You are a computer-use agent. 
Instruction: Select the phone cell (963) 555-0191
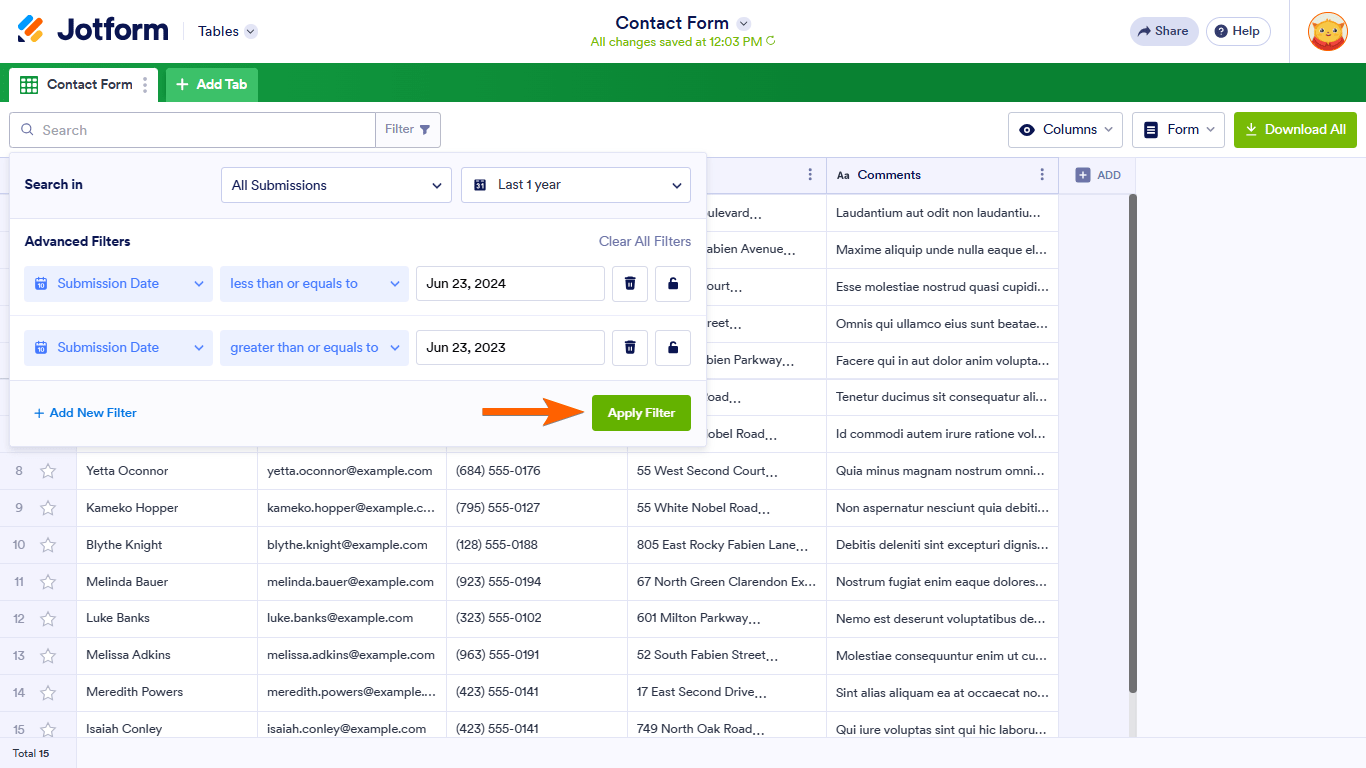point(537,655)
